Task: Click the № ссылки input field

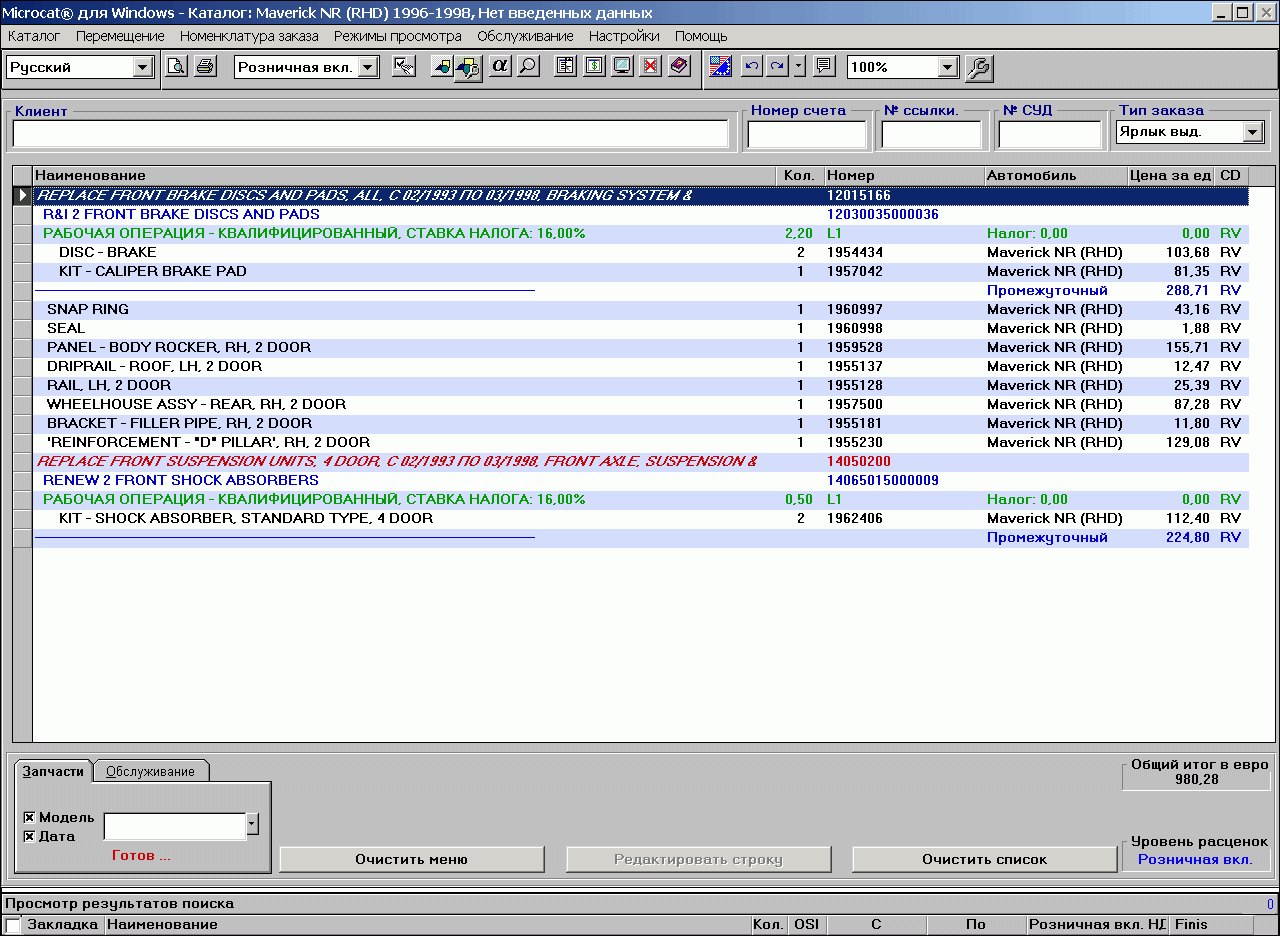Action: tap(932, 134)
